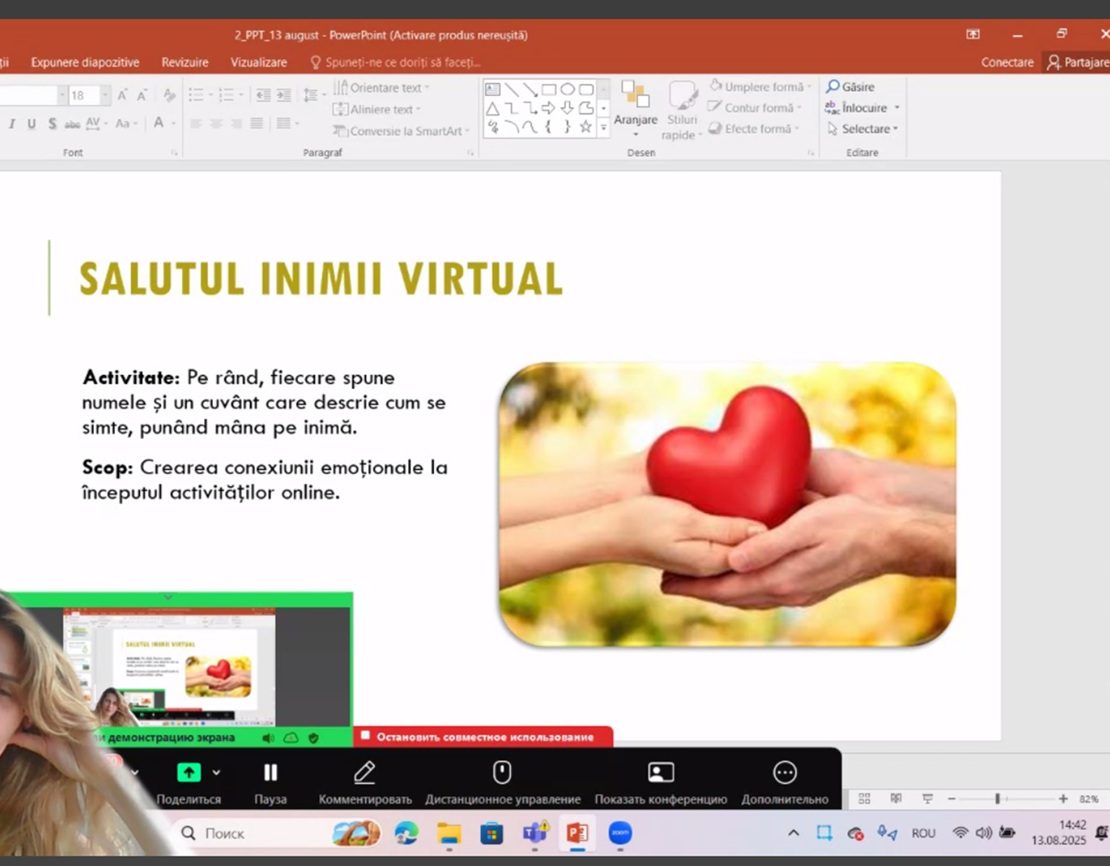Select the star shape in shapes gallery
Viewport: 1110px width, 866px height.
tap(586, 127)
